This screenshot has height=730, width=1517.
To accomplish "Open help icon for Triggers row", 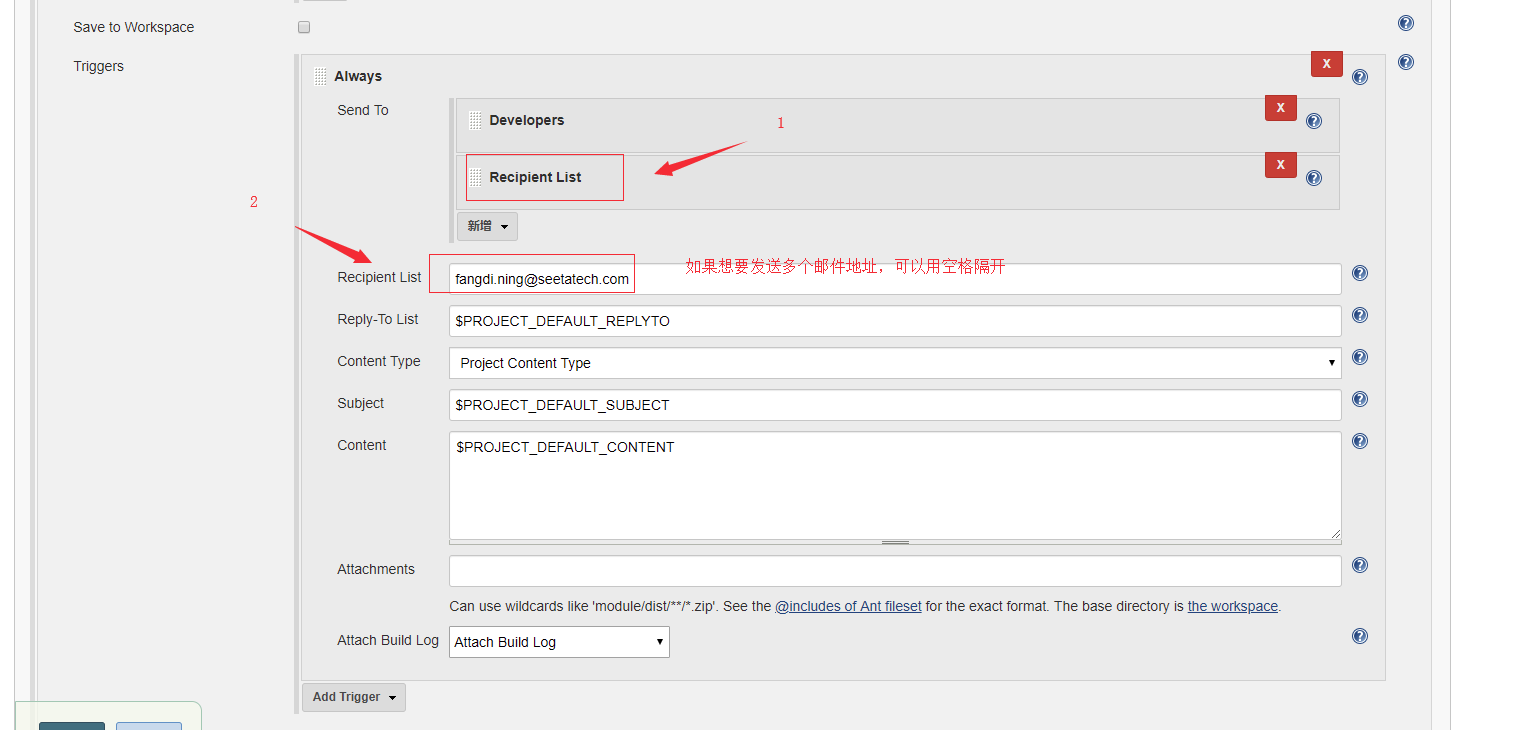I will point(1406,62).
